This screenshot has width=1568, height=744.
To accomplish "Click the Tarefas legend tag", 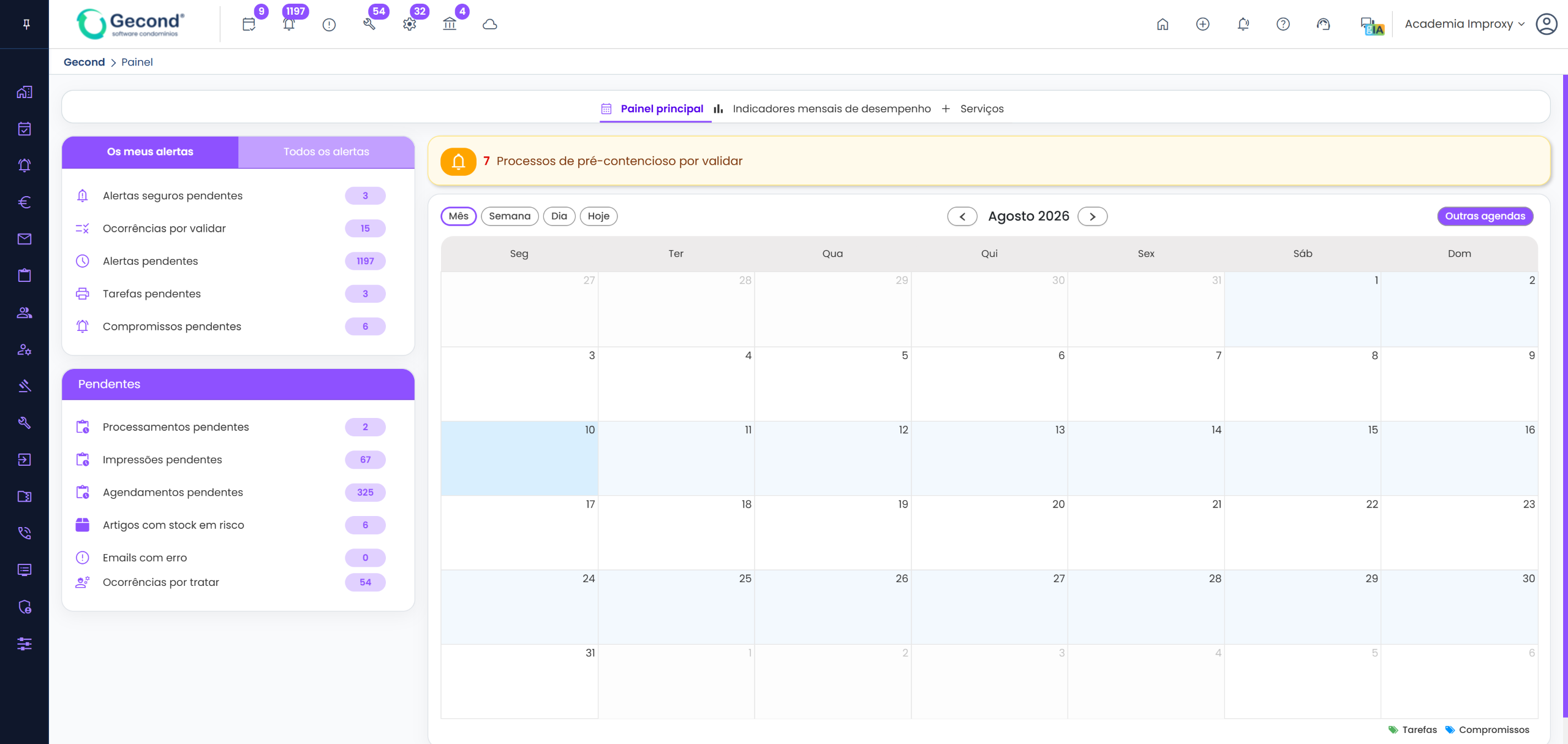I will click(1412, 729).
